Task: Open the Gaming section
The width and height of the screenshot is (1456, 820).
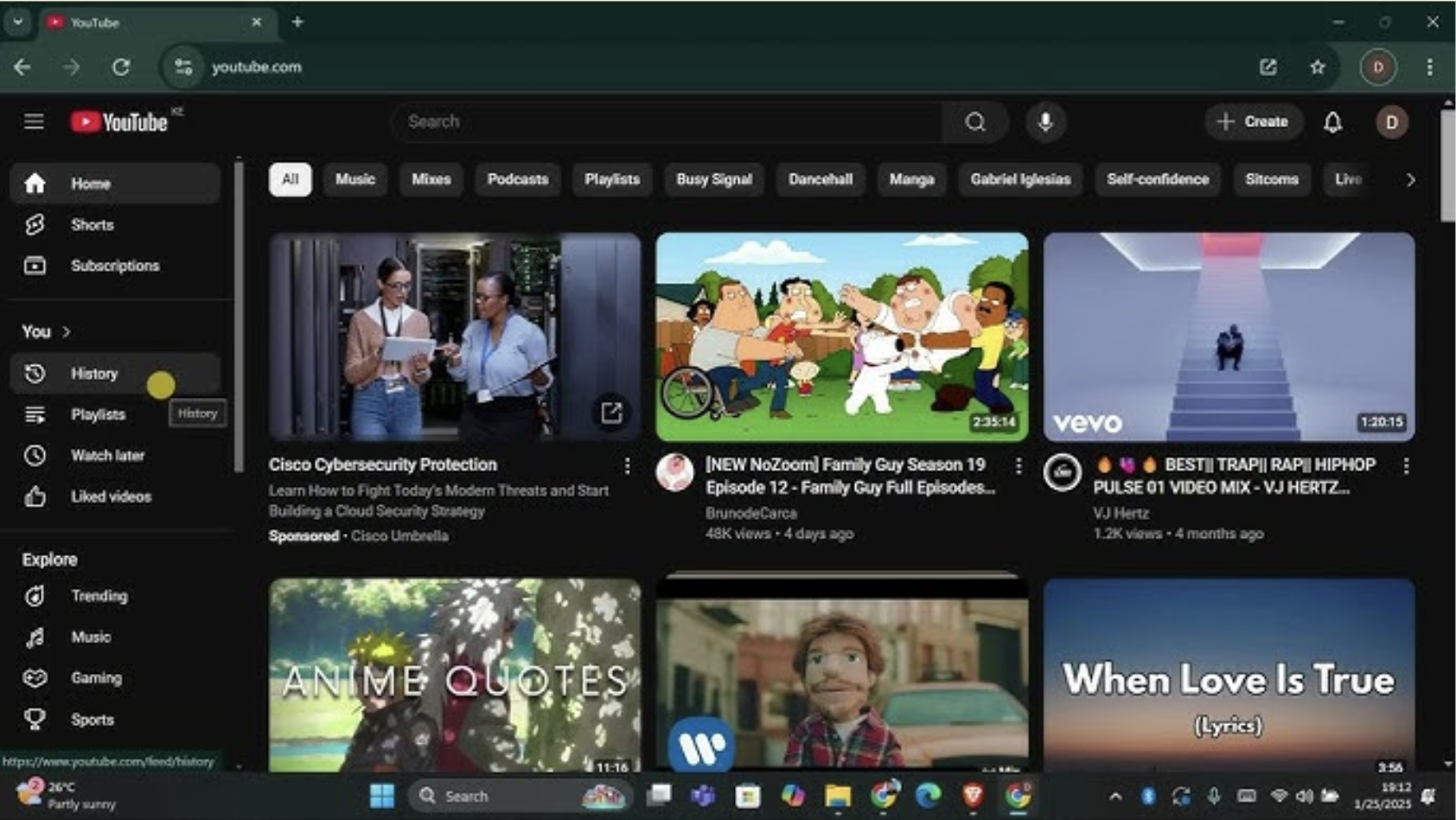Action: tap(96, 677)
